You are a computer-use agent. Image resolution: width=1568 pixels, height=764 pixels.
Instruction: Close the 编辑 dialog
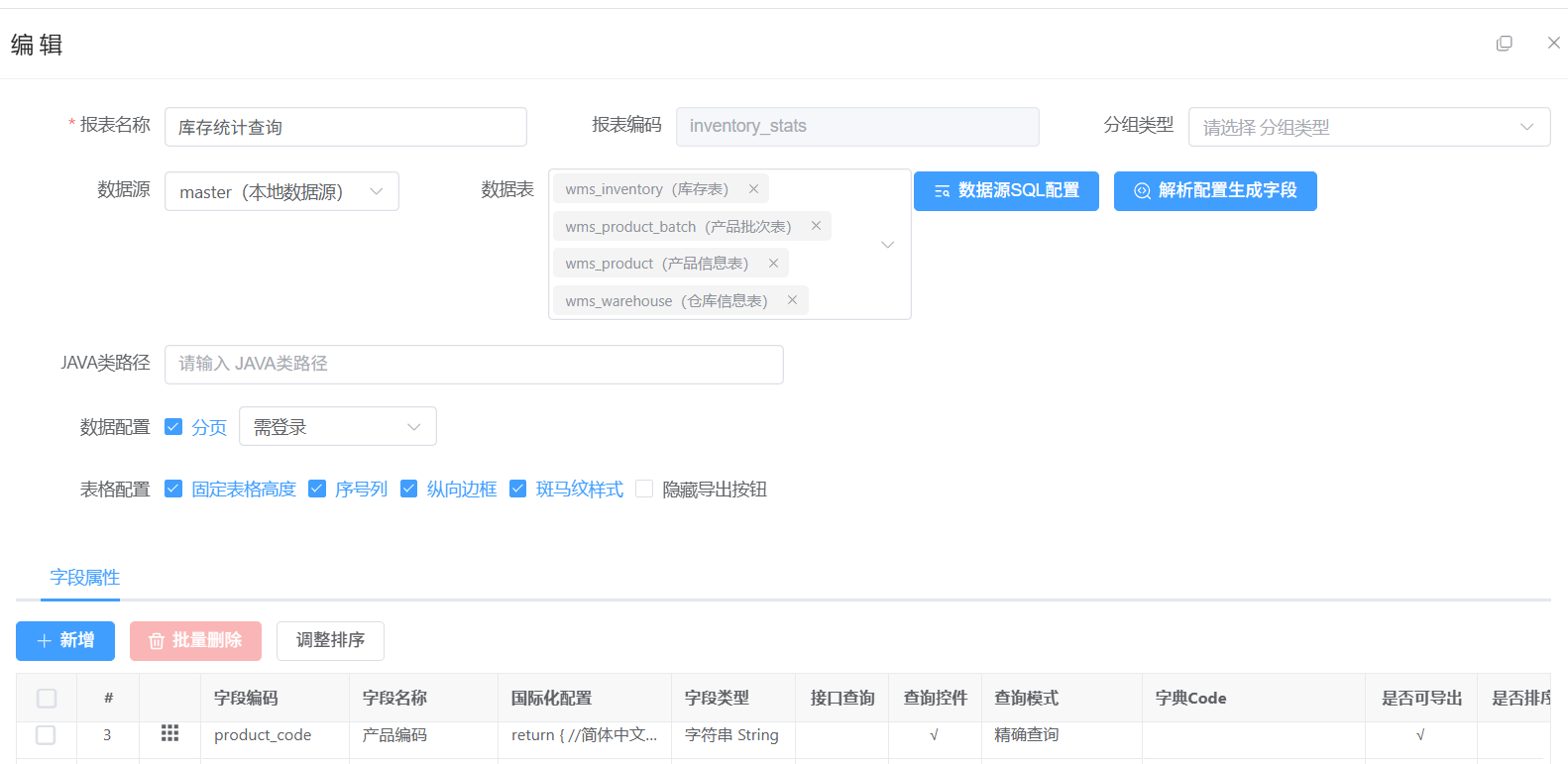click(x=1553, y=44)
